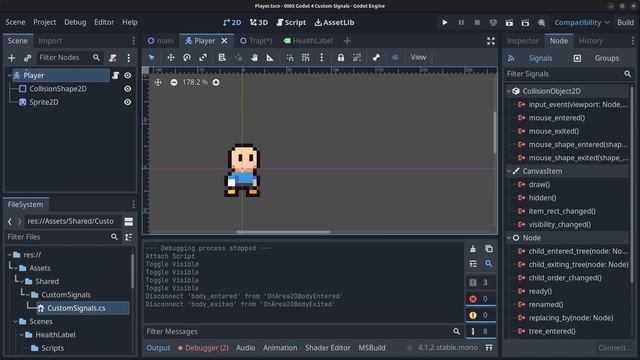Collapse the res:// folder
The image size is (640, 360).
[10, 255]
